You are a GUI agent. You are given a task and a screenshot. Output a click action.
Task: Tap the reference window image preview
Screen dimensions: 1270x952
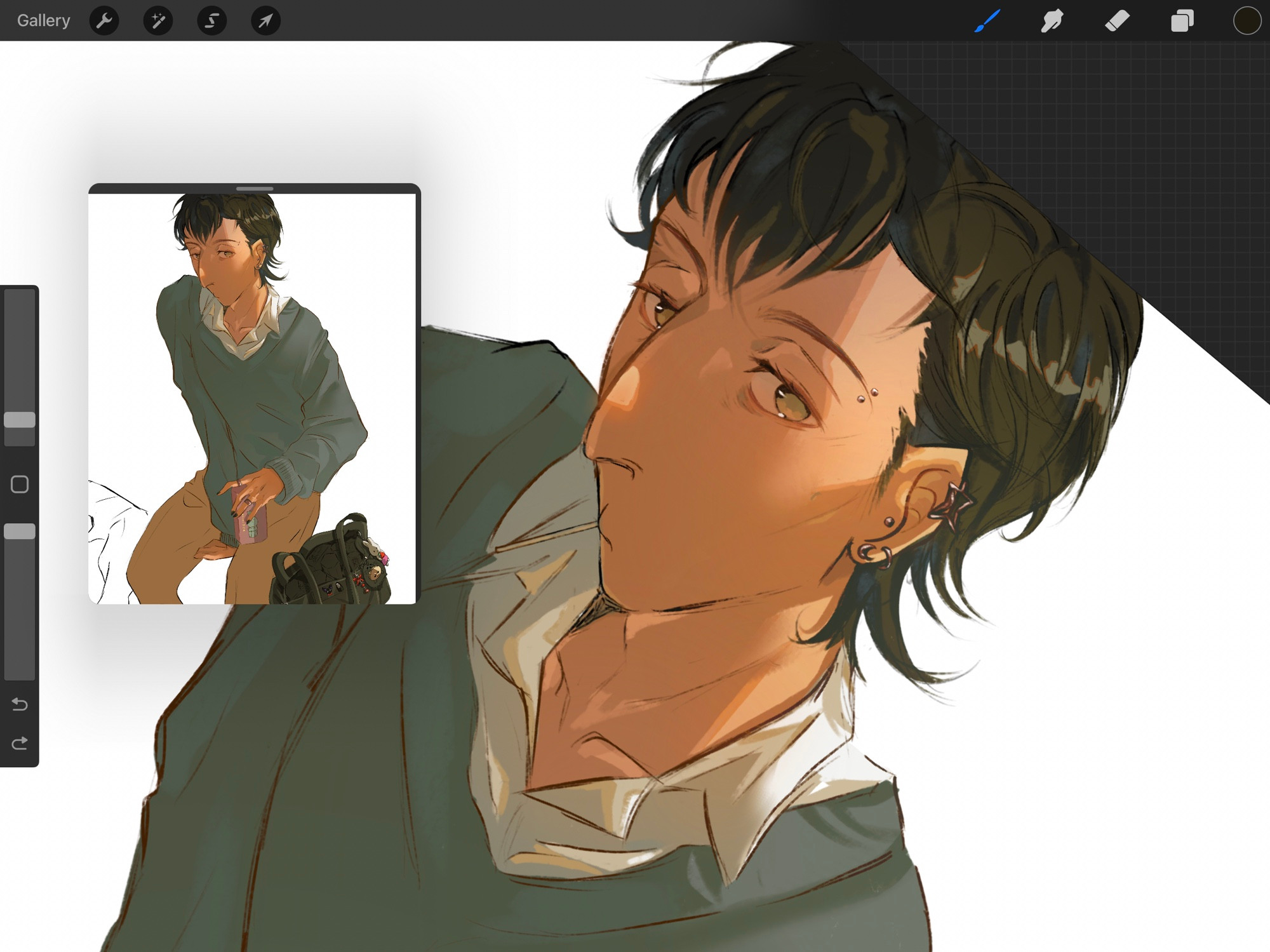[252, 399]
